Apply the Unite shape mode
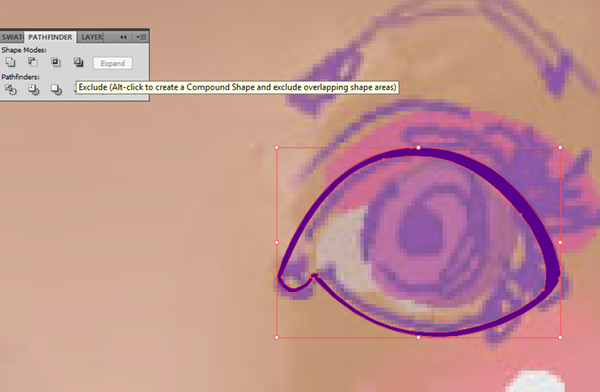 [x=10, y=62]
